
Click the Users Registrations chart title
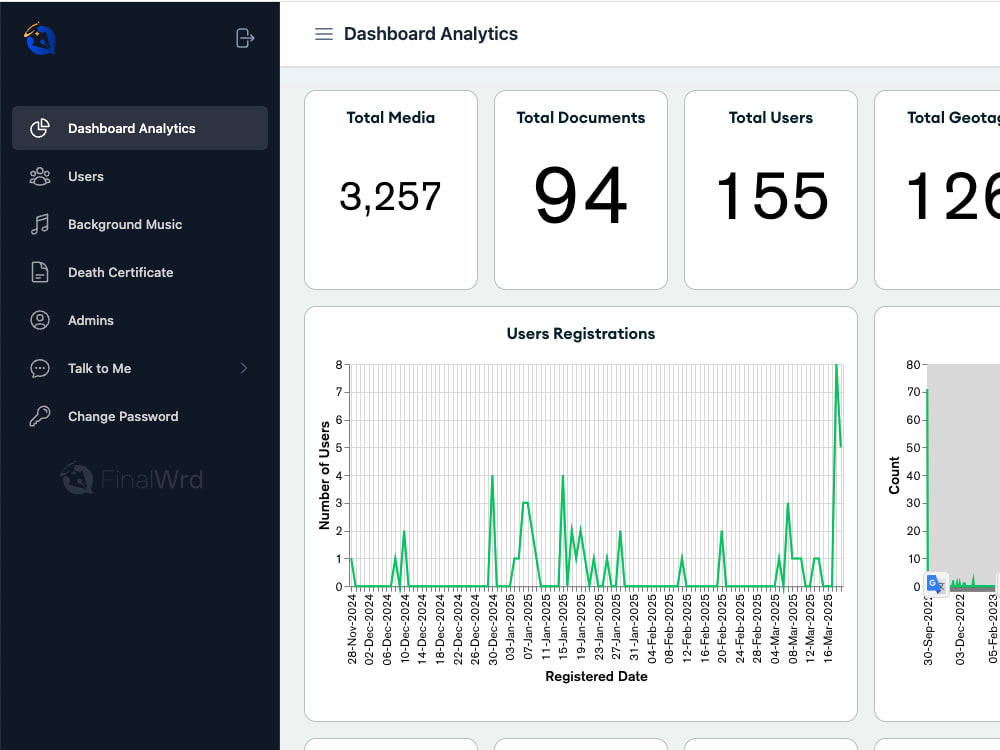[x=581, y=334]
